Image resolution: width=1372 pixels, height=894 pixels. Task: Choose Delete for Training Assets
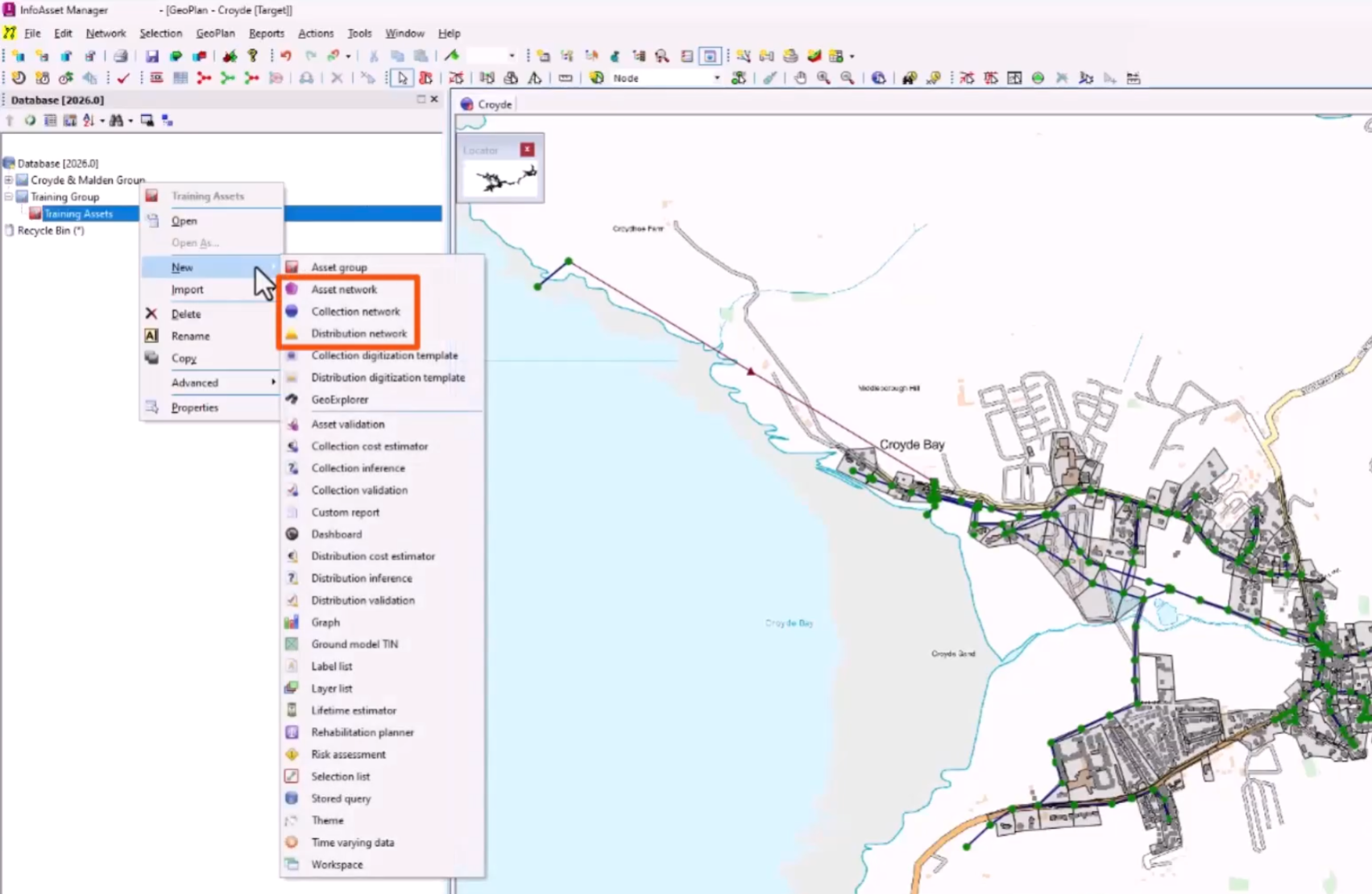click(x=185, y=313)
